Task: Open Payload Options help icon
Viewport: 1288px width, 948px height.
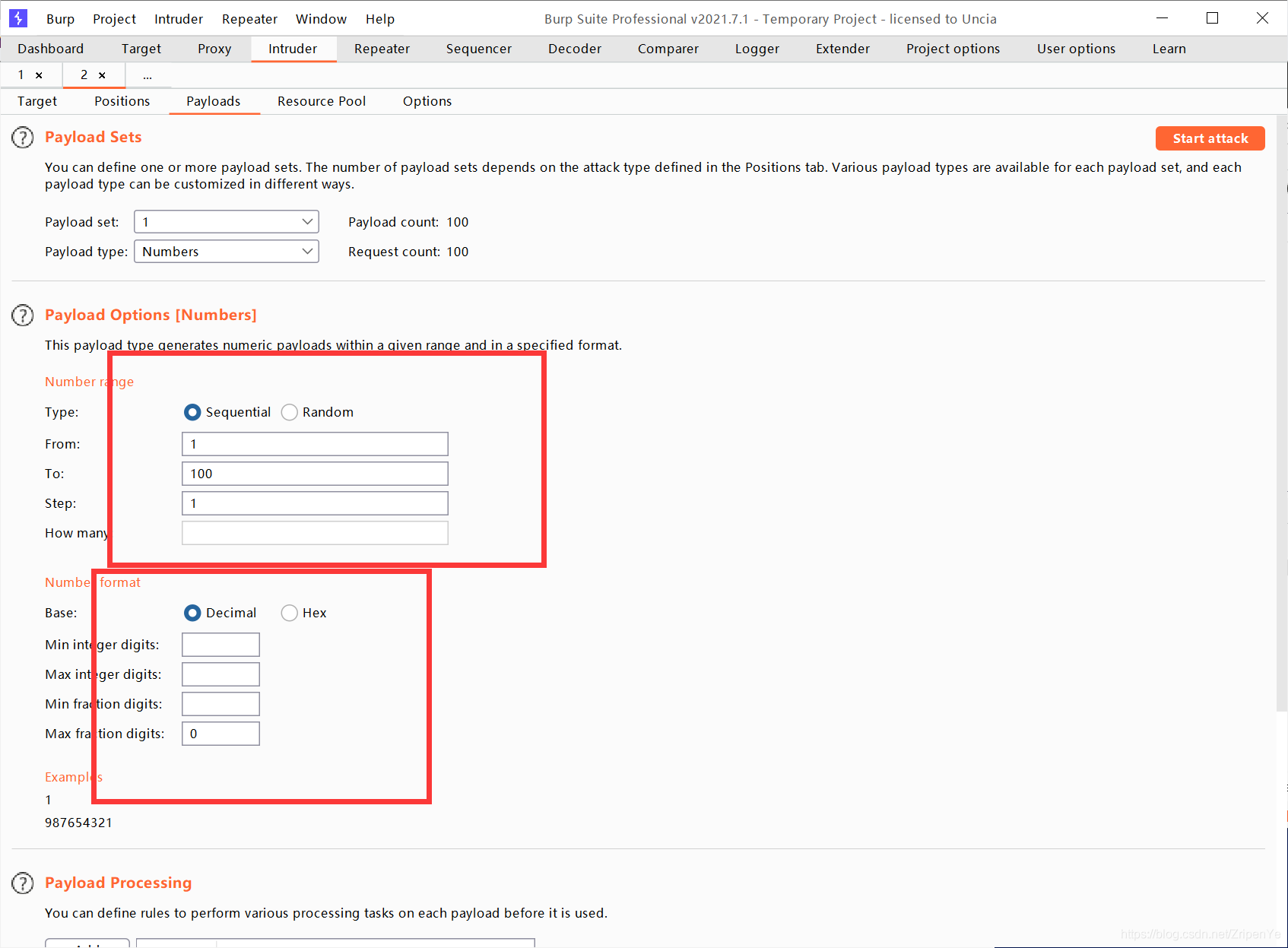Action: [x=23, y=315]
